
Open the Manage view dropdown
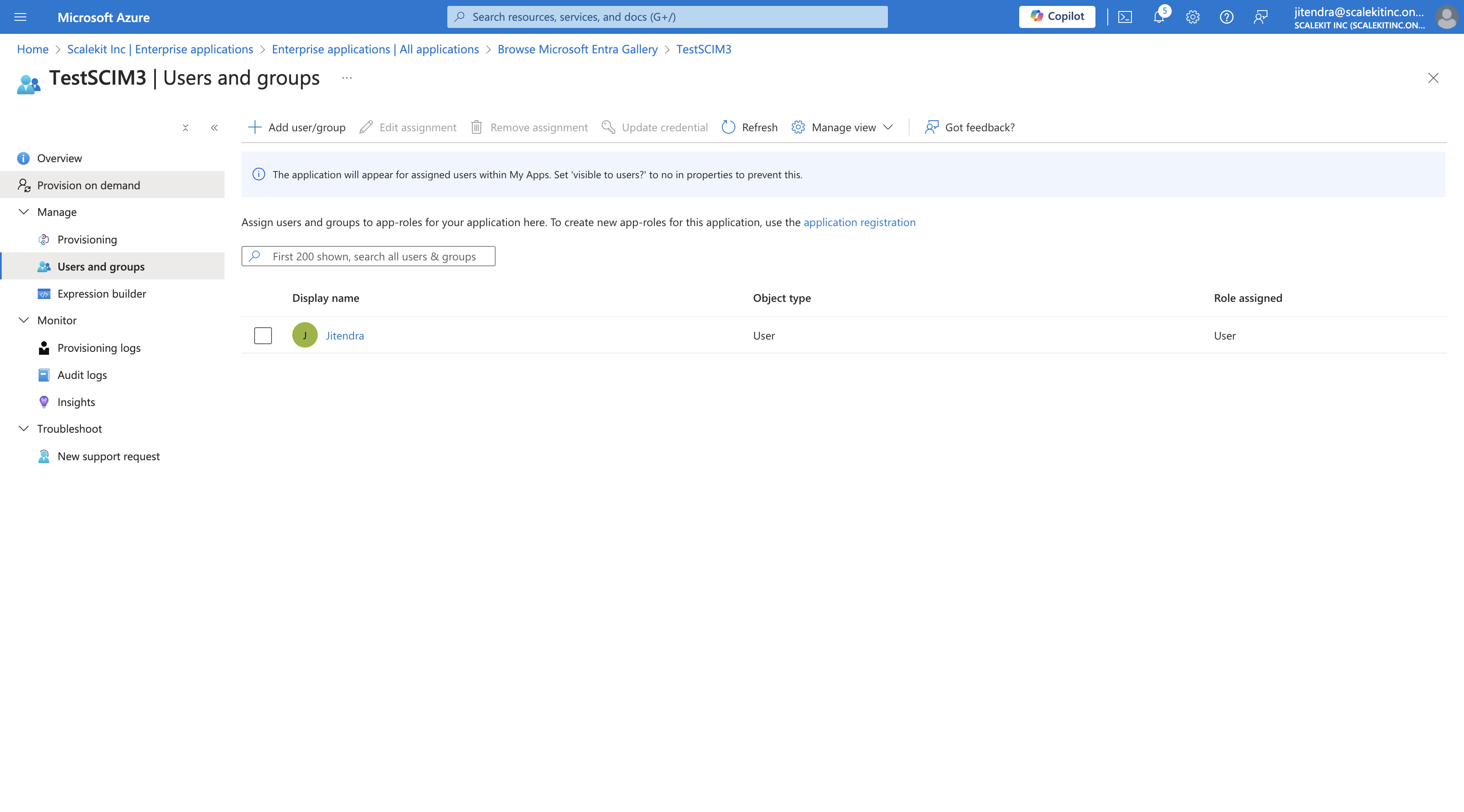[842, 127]
